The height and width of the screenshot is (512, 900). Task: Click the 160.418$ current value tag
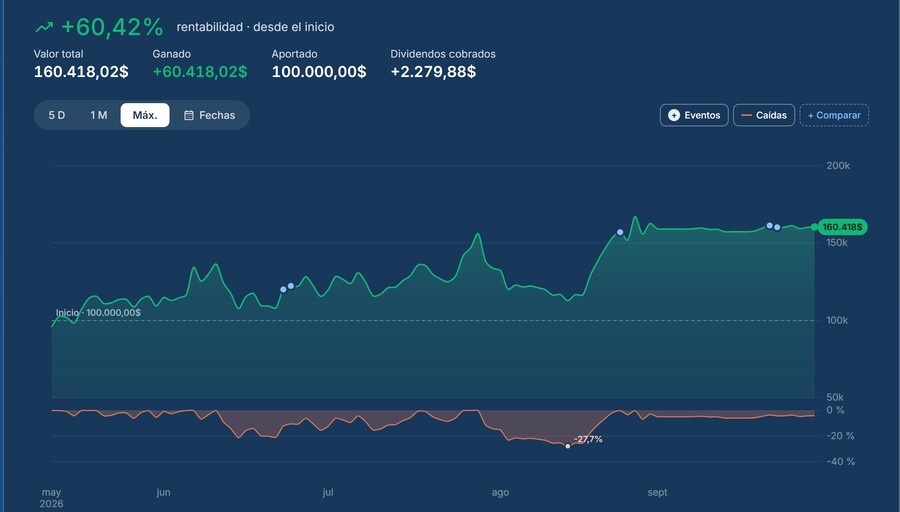[x=842, y=227]
